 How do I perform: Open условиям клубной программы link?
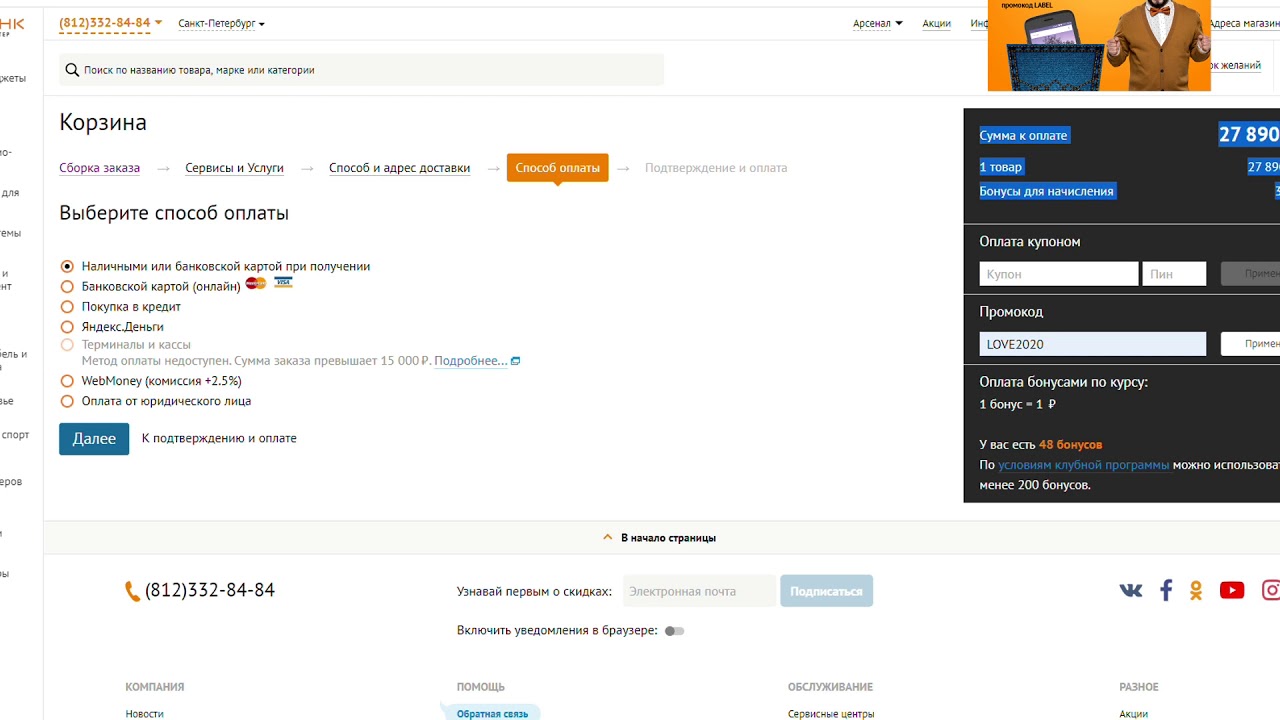tap(1084, 465)
